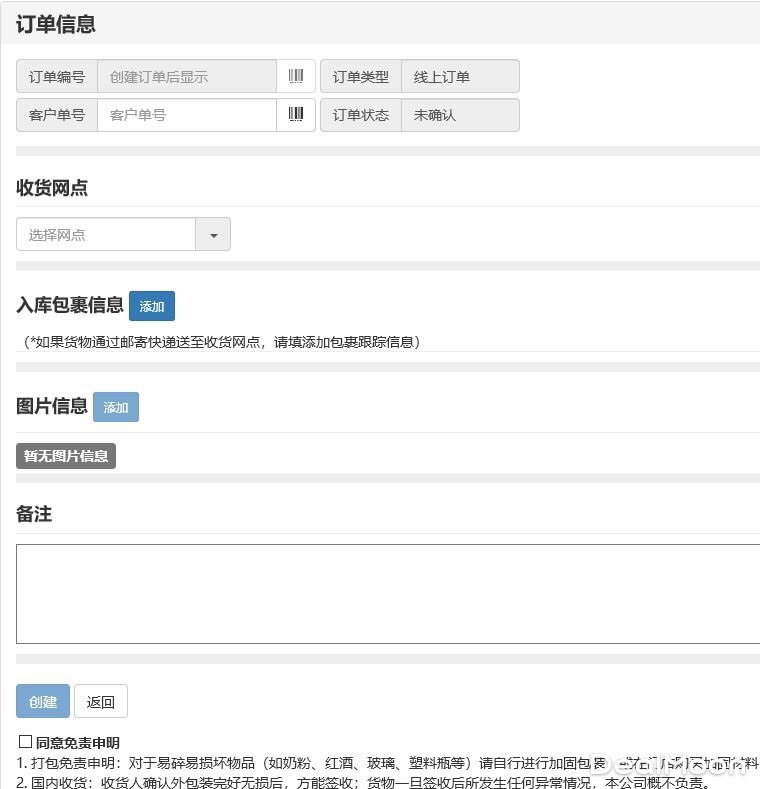Click the 客户单号 label
760x789 pixels.
click(x=57, y=115)
